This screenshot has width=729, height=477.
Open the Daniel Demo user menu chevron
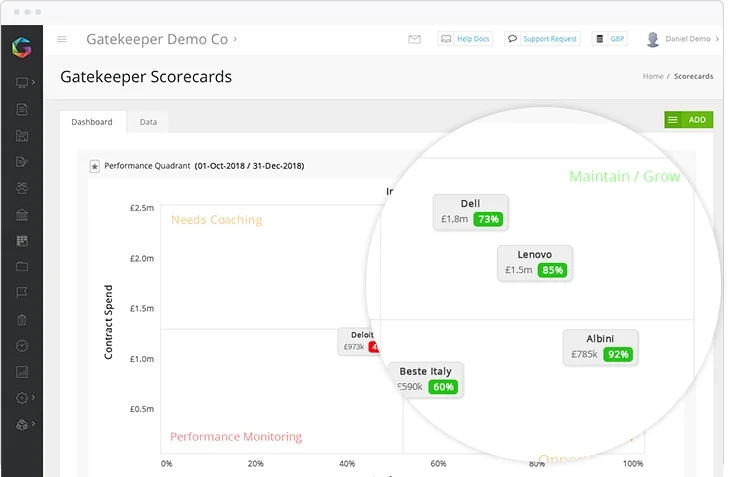(717, 39)
